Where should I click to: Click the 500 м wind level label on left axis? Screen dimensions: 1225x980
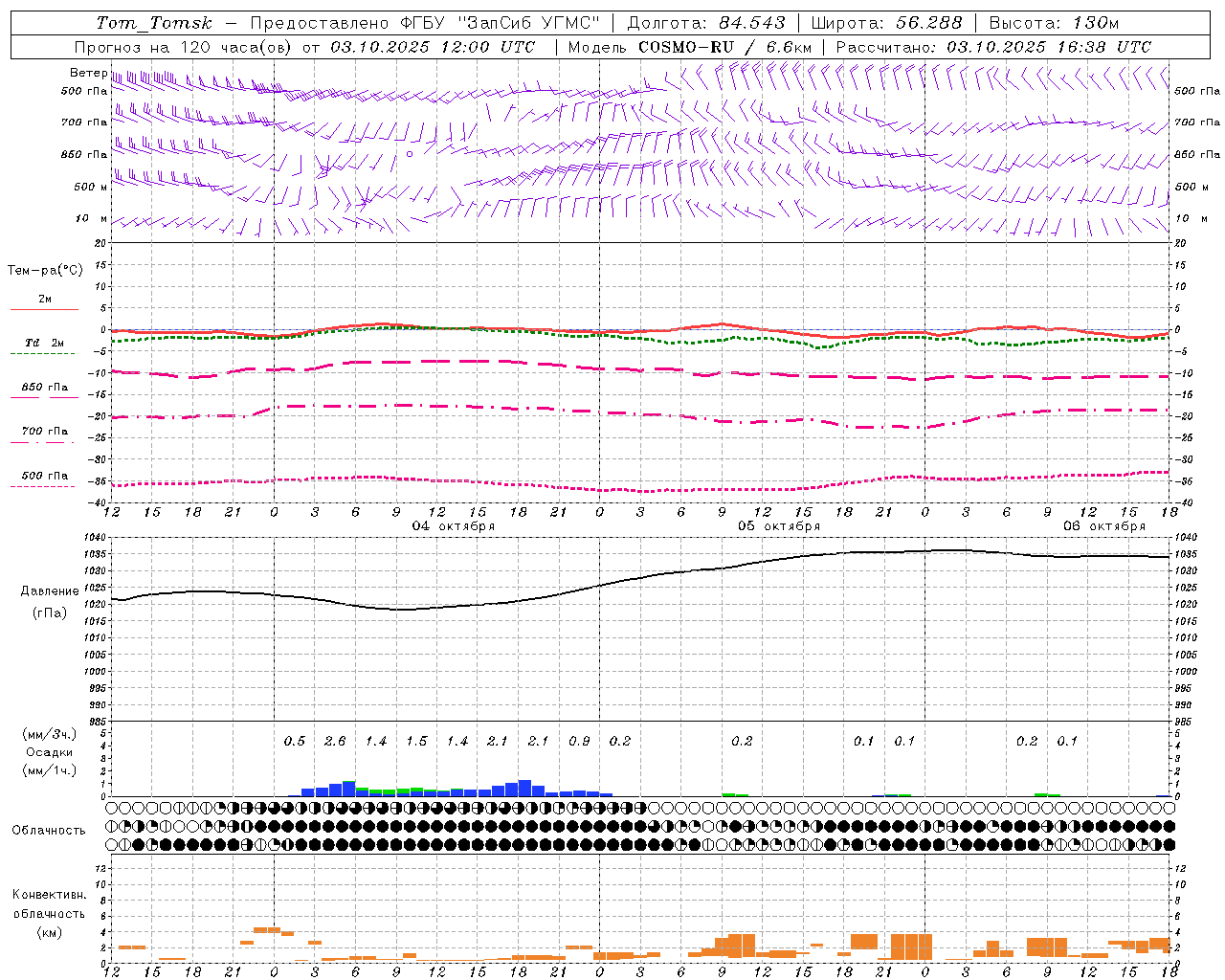click(x=91, y=187)
